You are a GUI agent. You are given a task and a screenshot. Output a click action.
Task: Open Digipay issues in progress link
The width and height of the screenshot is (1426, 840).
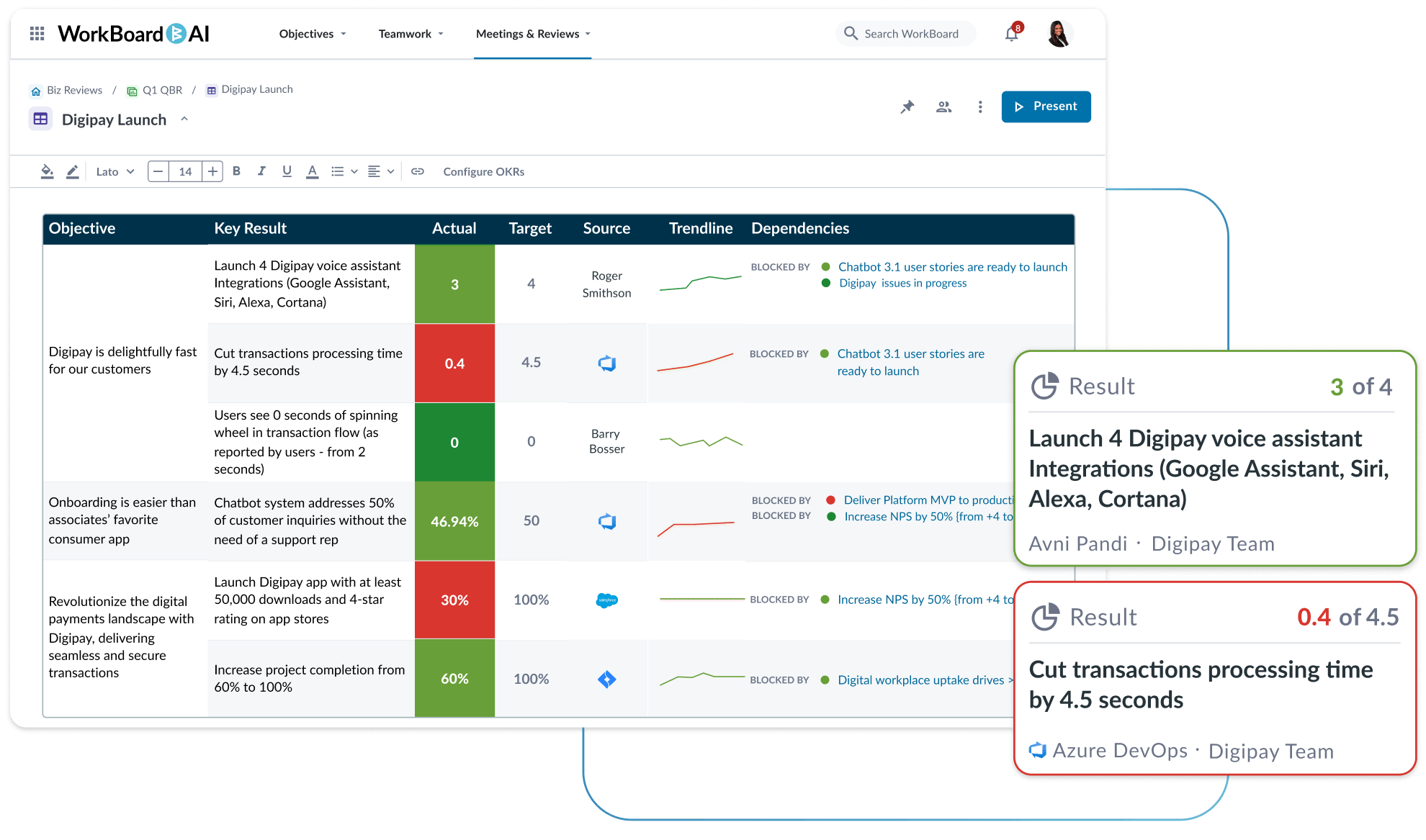[x=902, y=284]
